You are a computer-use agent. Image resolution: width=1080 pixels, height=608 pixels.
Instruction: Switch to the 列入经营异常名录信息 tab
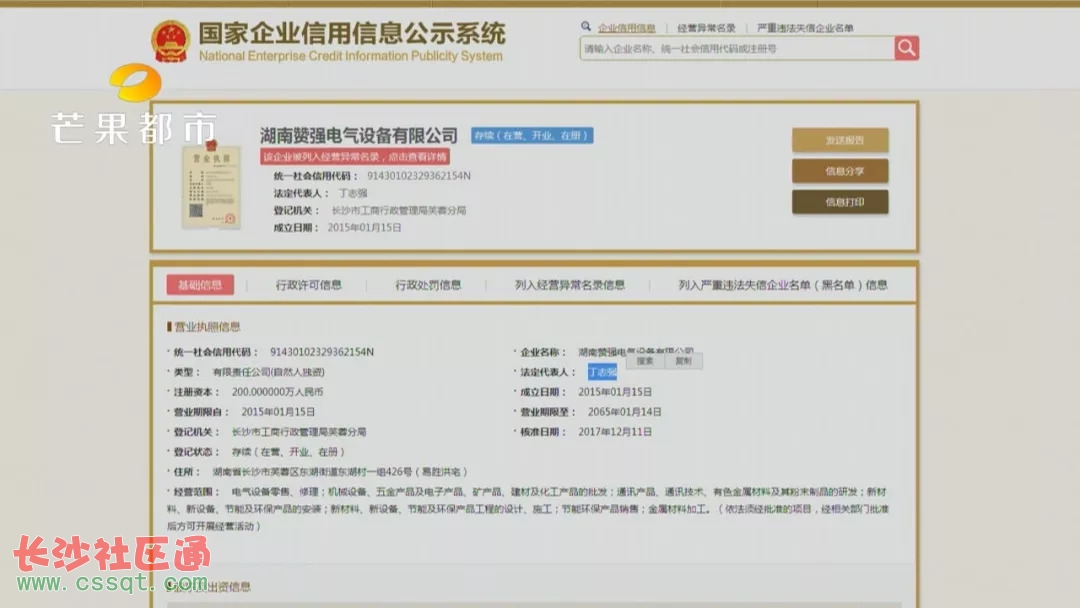(x=570, y=284)
